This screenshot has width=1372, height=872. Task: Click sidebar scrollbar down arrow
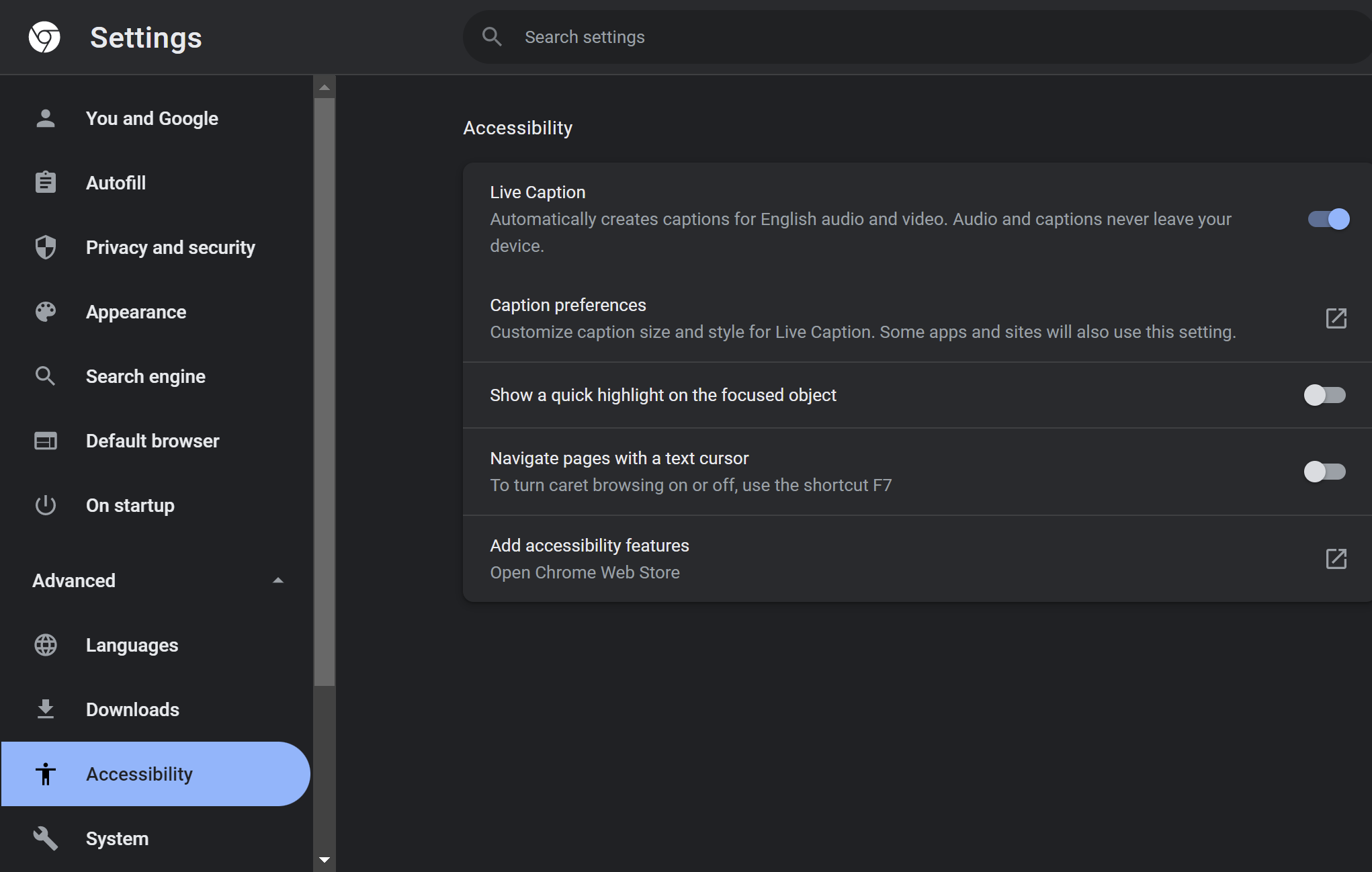[325, 860]
